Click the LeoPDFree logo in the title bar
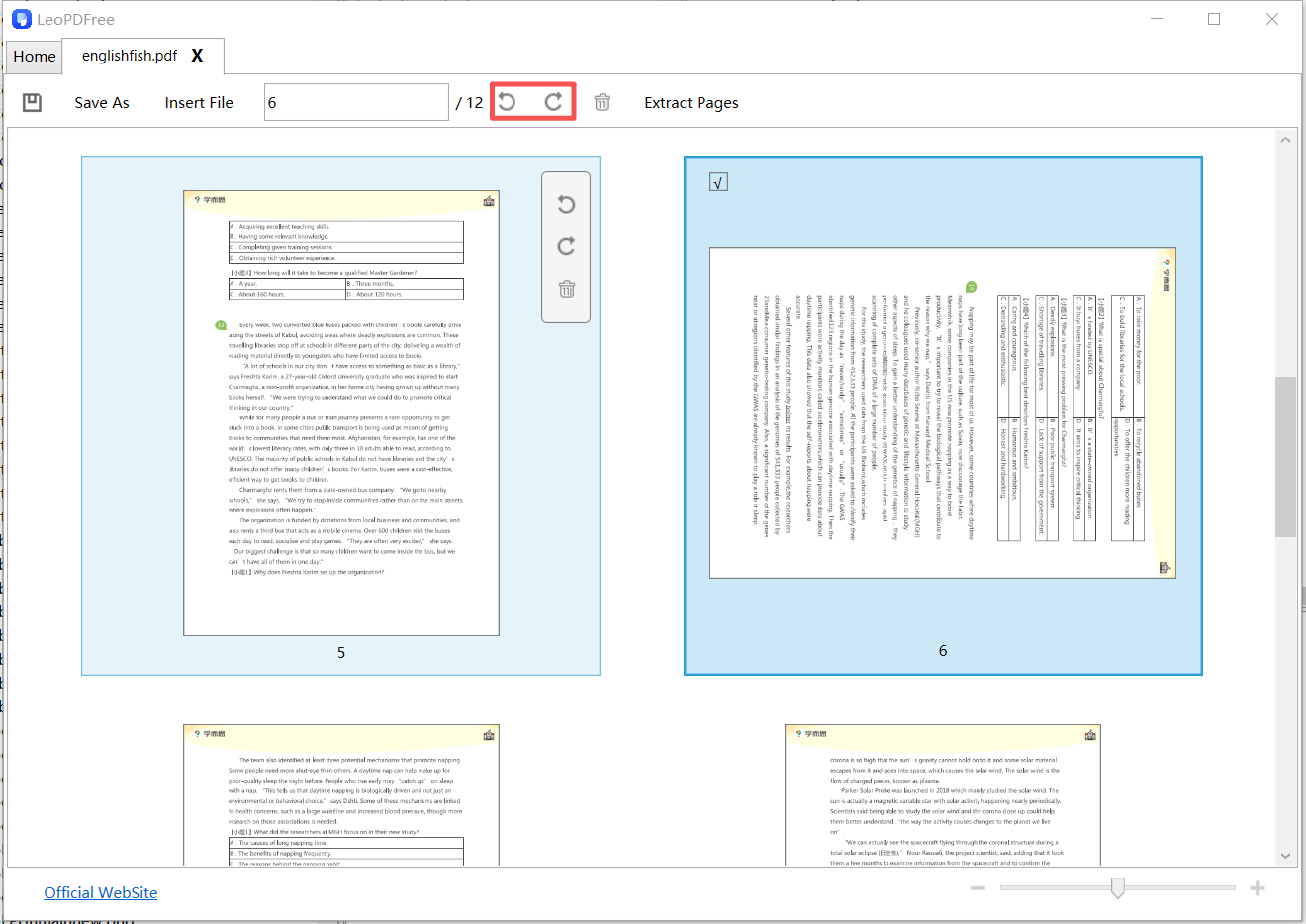Viewport: 1306px width, 924px height. [x=22, y=18]
